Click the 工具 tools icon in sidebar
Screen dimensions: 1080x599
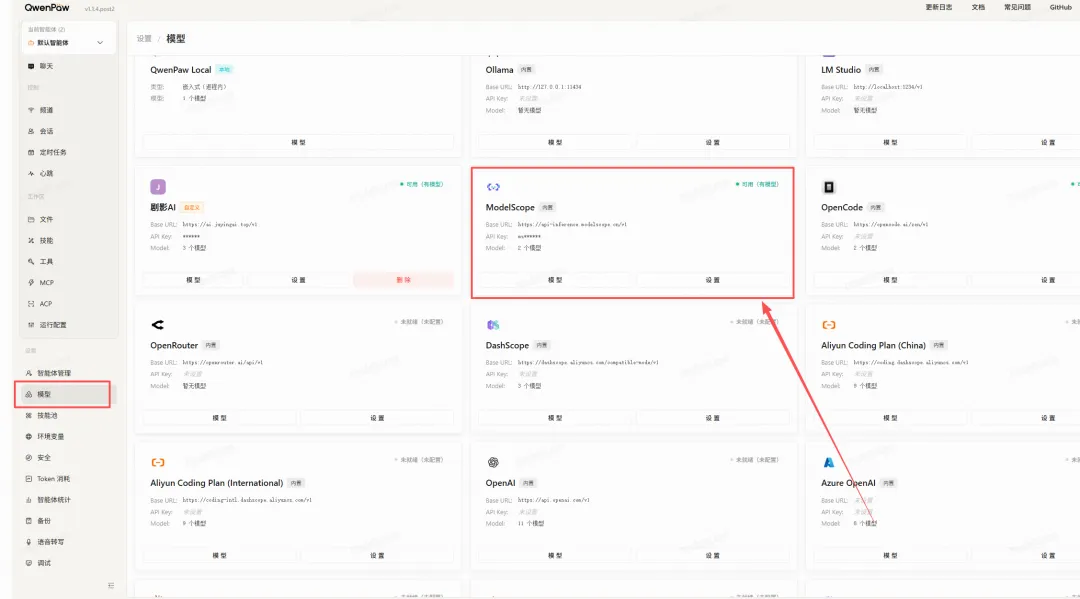pos(31,262)
